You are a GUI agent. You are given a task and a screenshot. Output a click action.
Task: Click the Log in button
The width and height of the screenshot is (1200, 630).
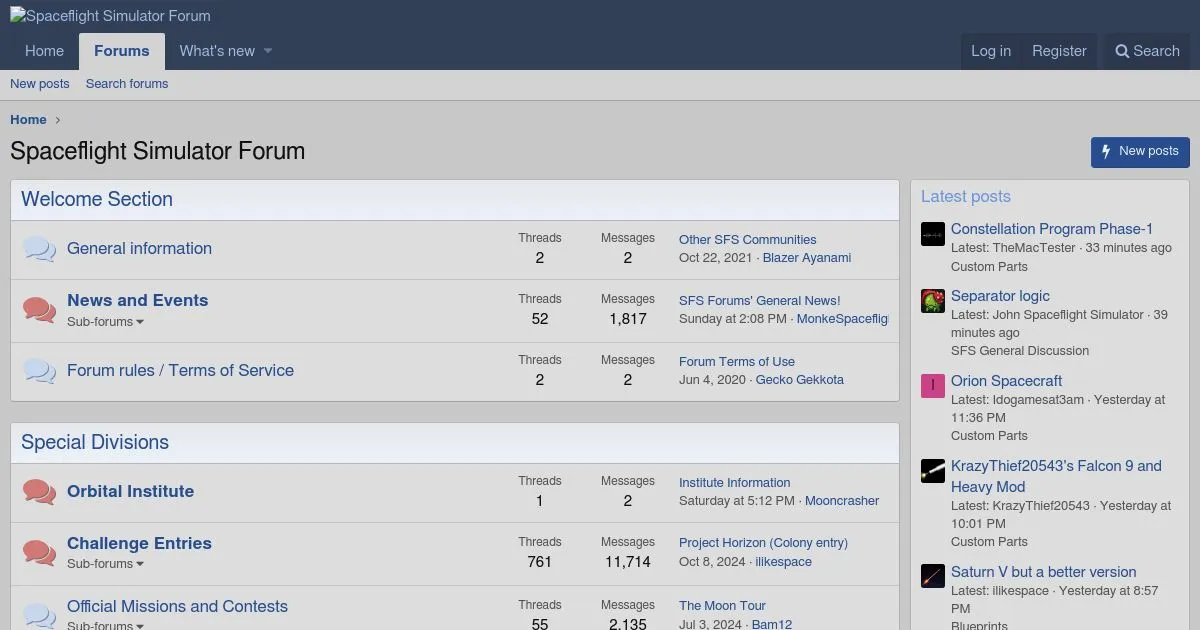click(991, 51)
